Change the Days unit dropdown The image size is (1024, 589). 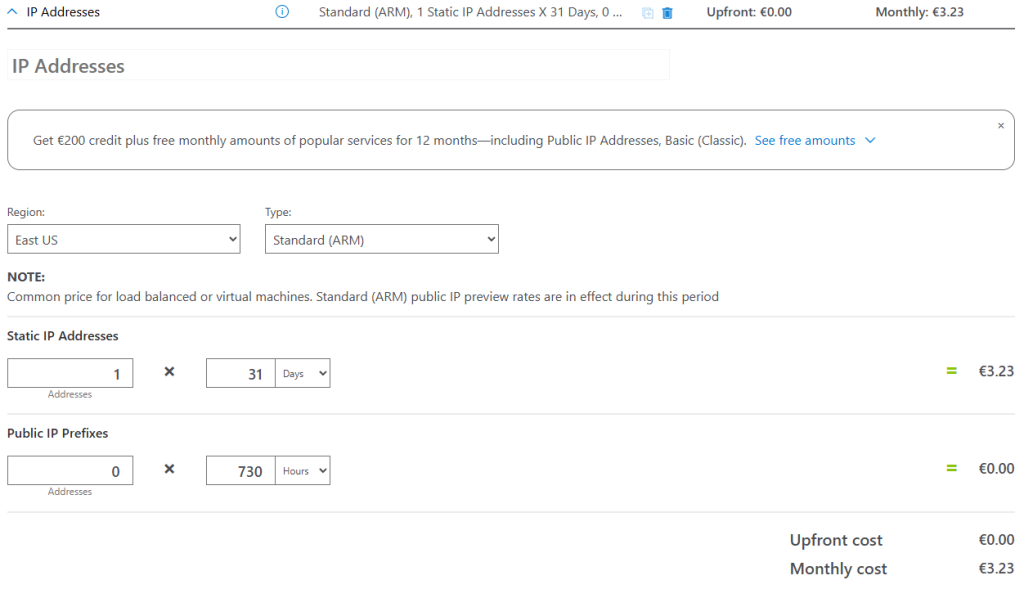(302, 373)
